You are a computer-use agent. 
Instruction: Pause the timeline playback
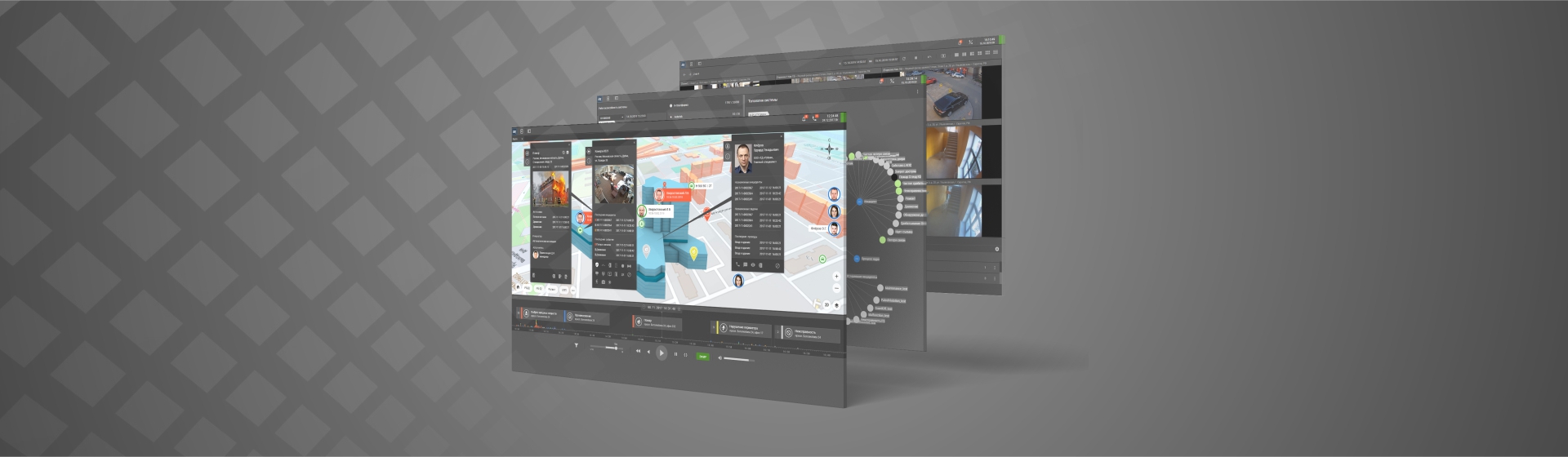(675, 354)
